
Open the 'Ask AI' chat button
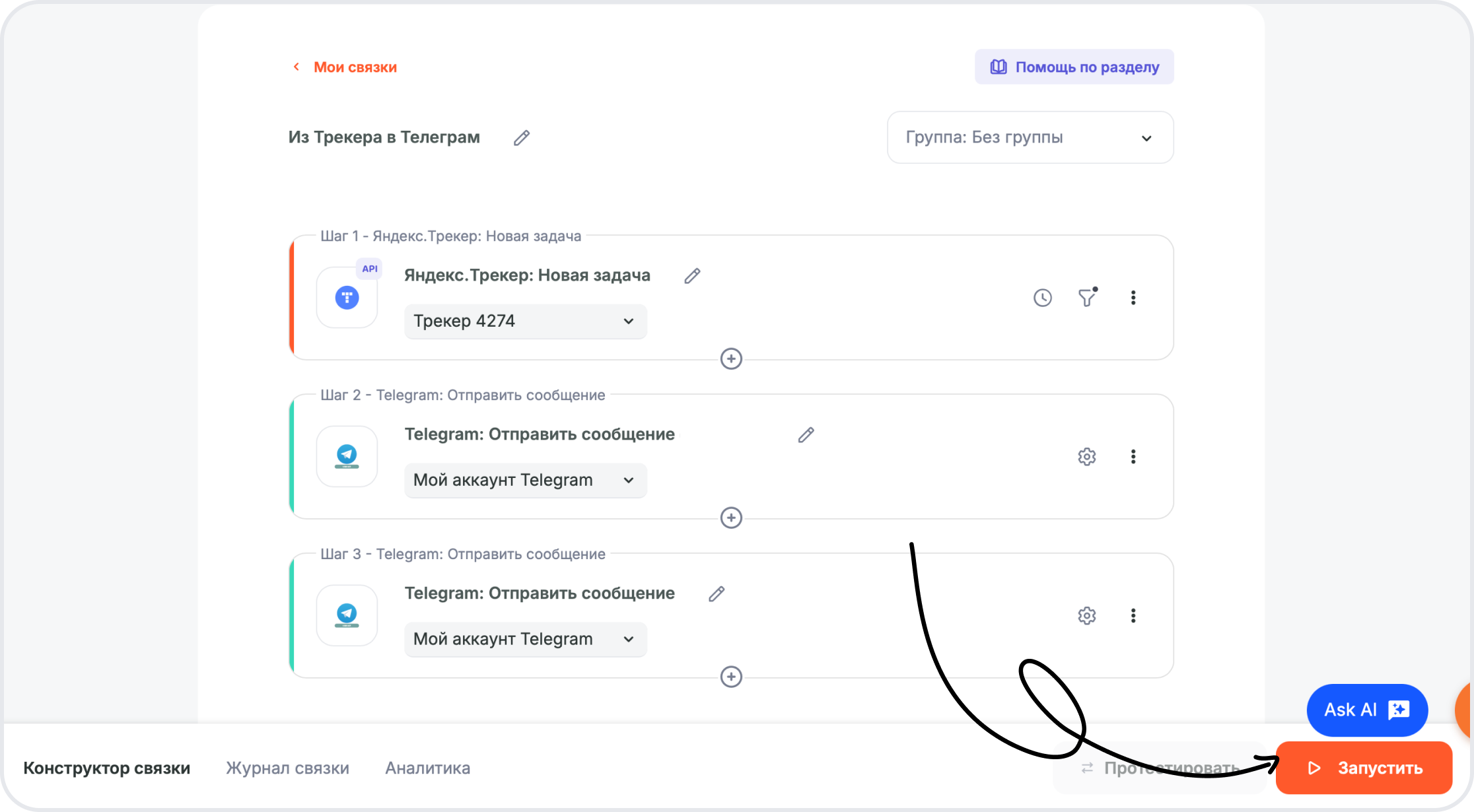tap(1367, 710)
